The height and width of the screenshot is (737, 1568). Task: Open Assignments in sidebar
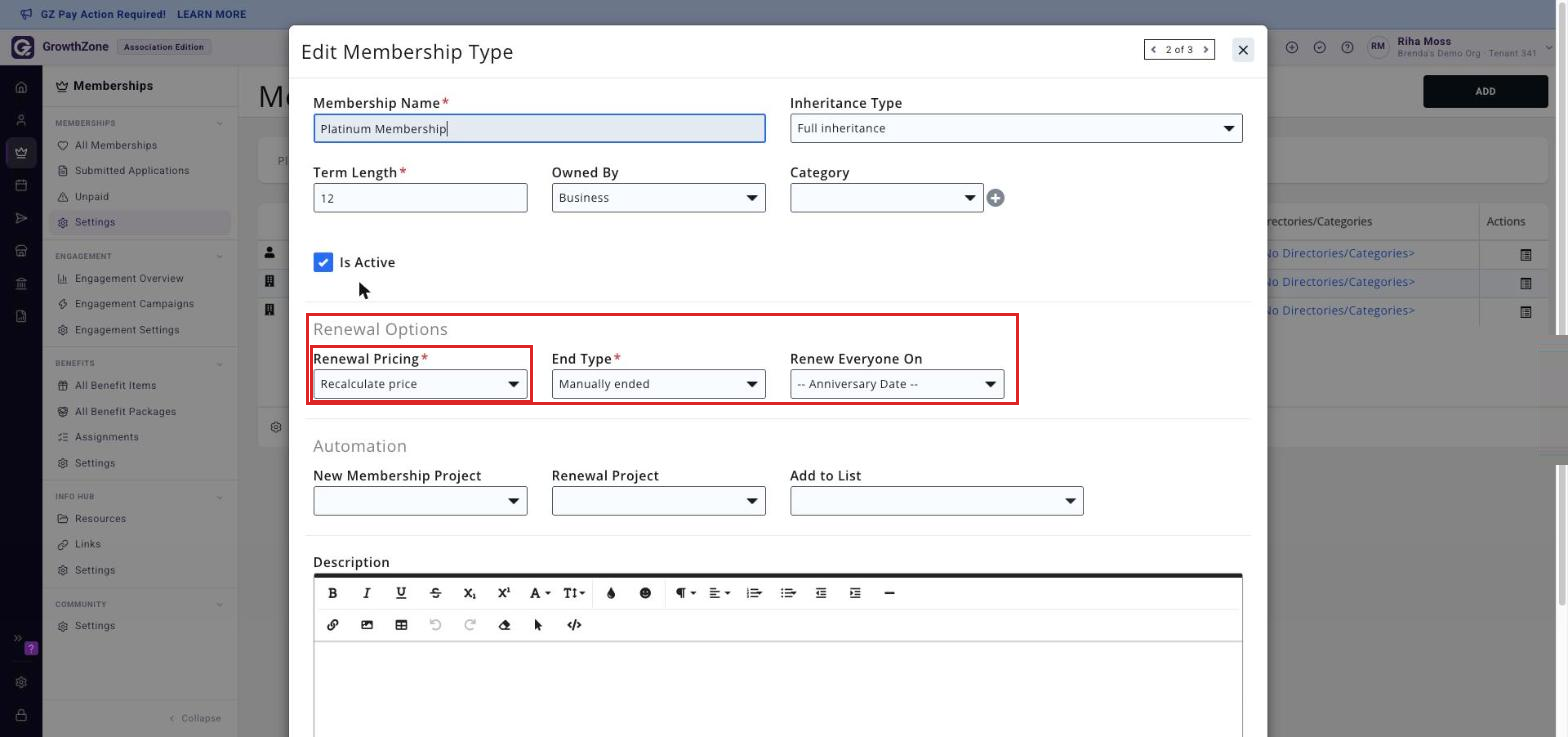pyautogui.click(x=106, y=437)
